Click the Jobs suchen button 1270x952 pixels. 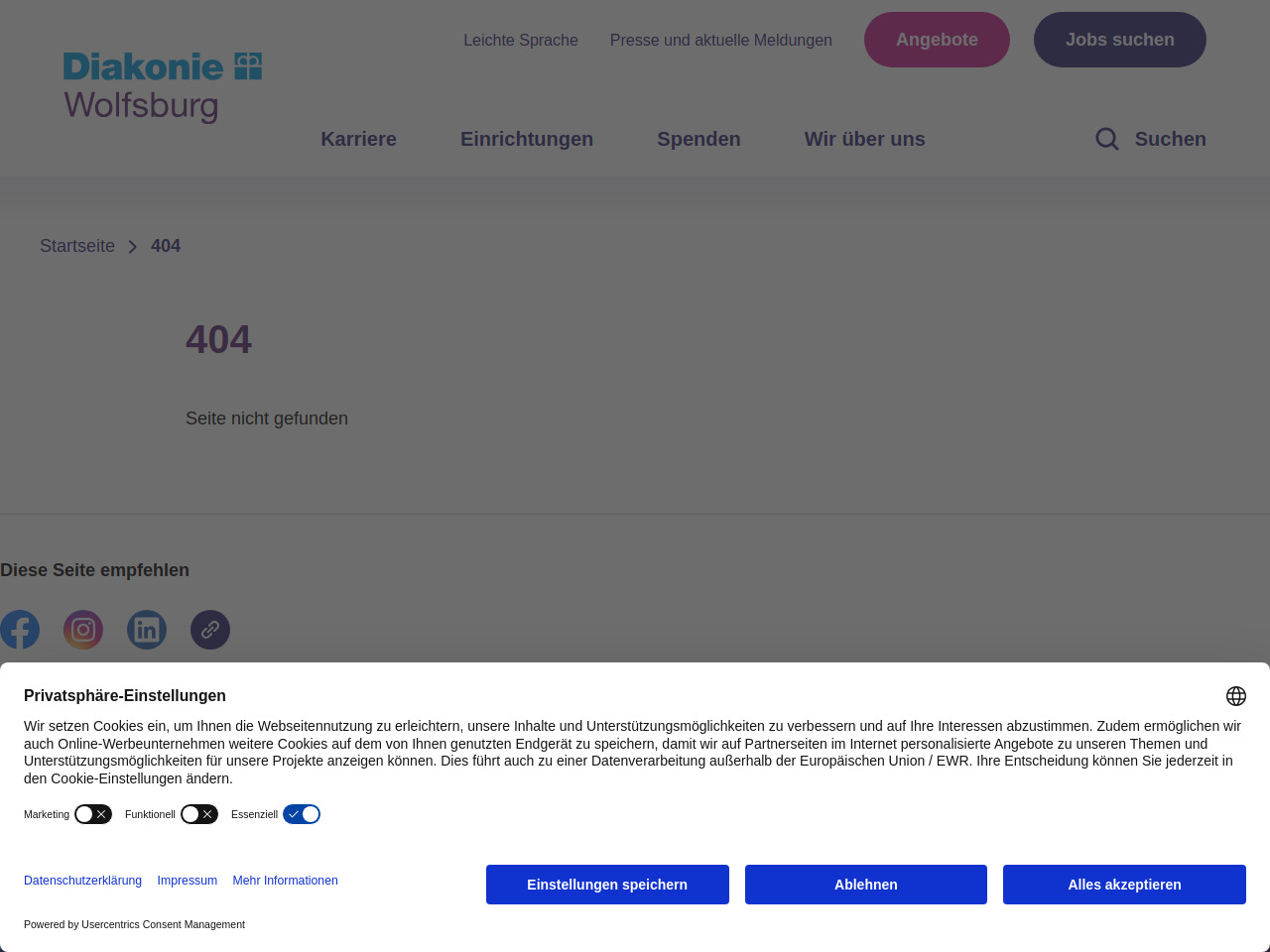[x=1119, y=40]
